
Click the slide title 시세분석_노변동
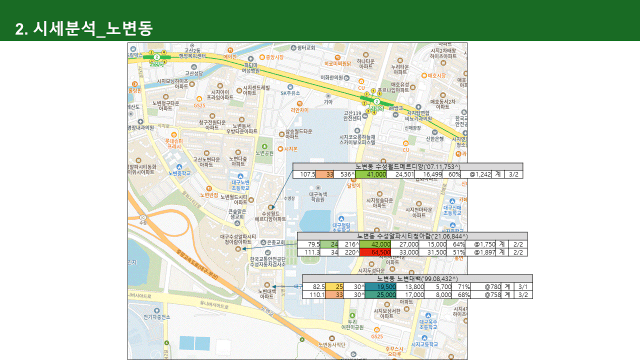click(84, 29)
